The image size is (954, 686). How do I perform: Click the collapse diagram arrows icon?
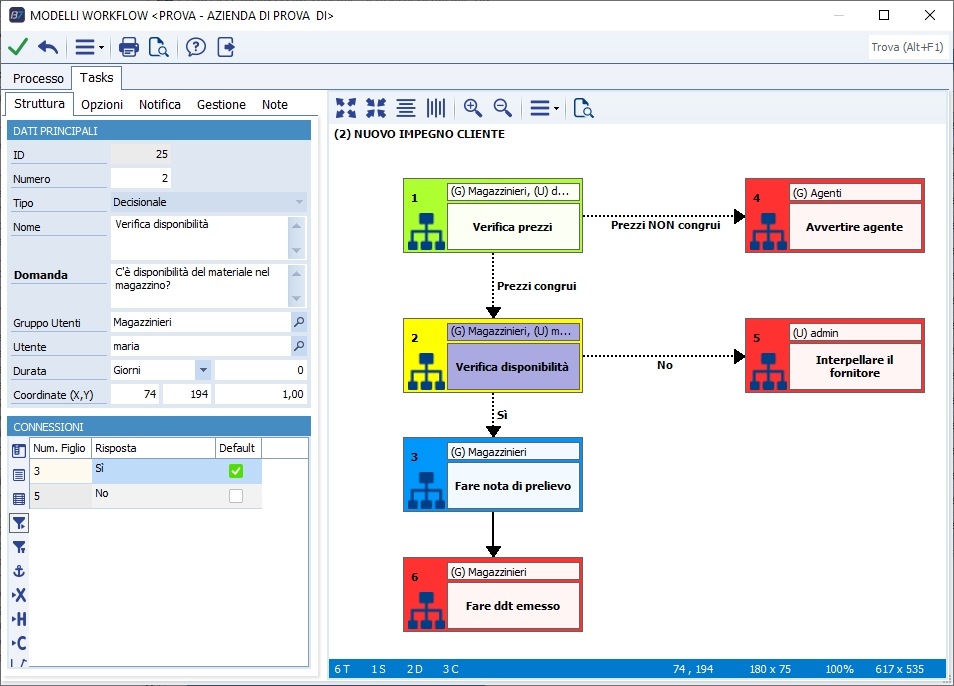(376, 108)
